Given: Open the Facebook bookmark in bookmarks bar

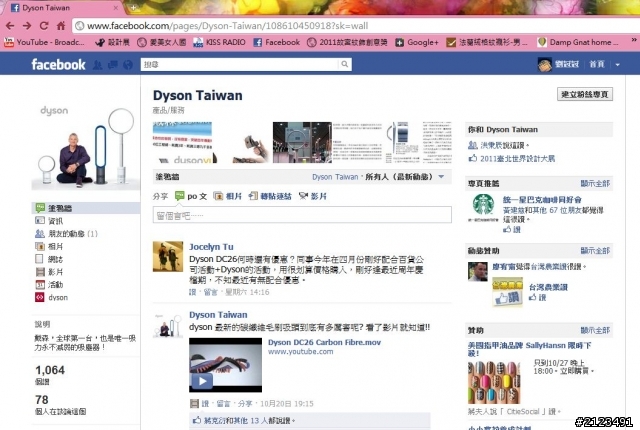Looking at the screenshot, I should tap(276, 42).
